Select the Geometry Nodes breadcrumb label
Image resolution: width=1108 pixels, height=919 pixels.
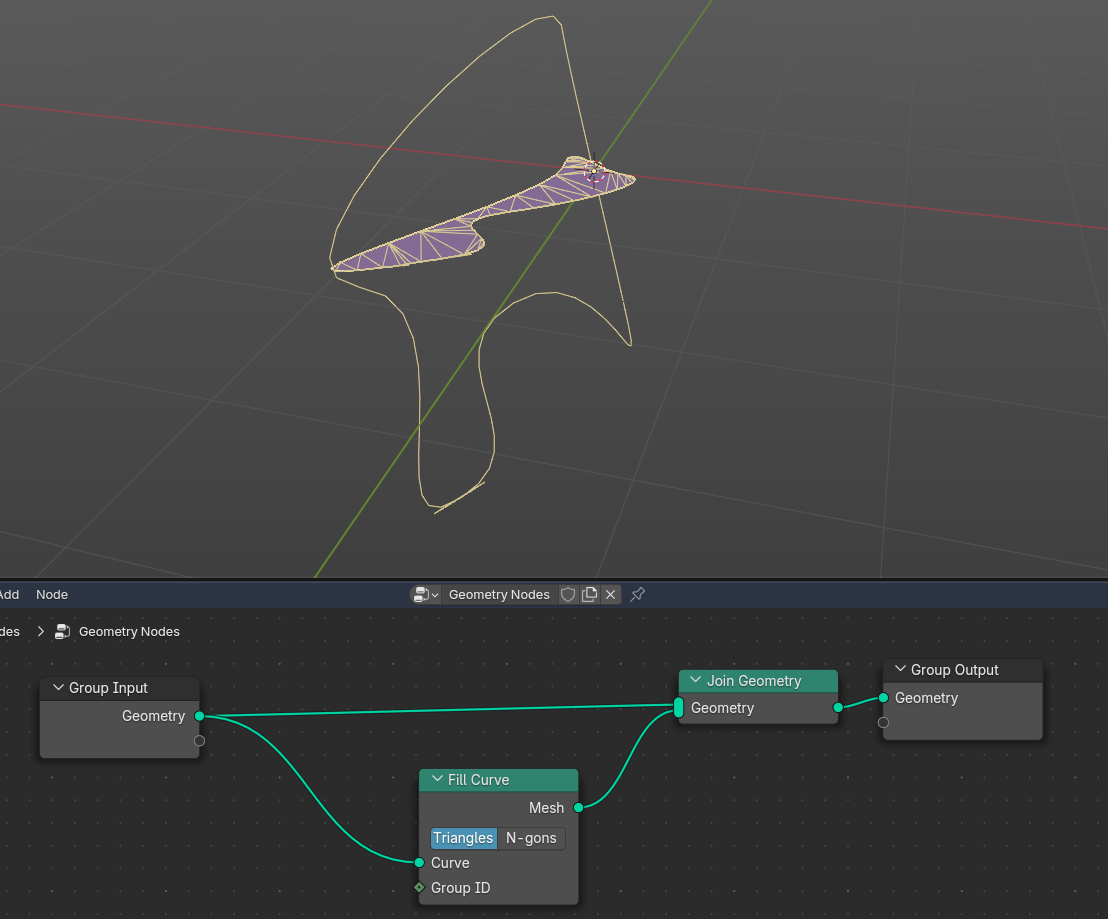129,632
